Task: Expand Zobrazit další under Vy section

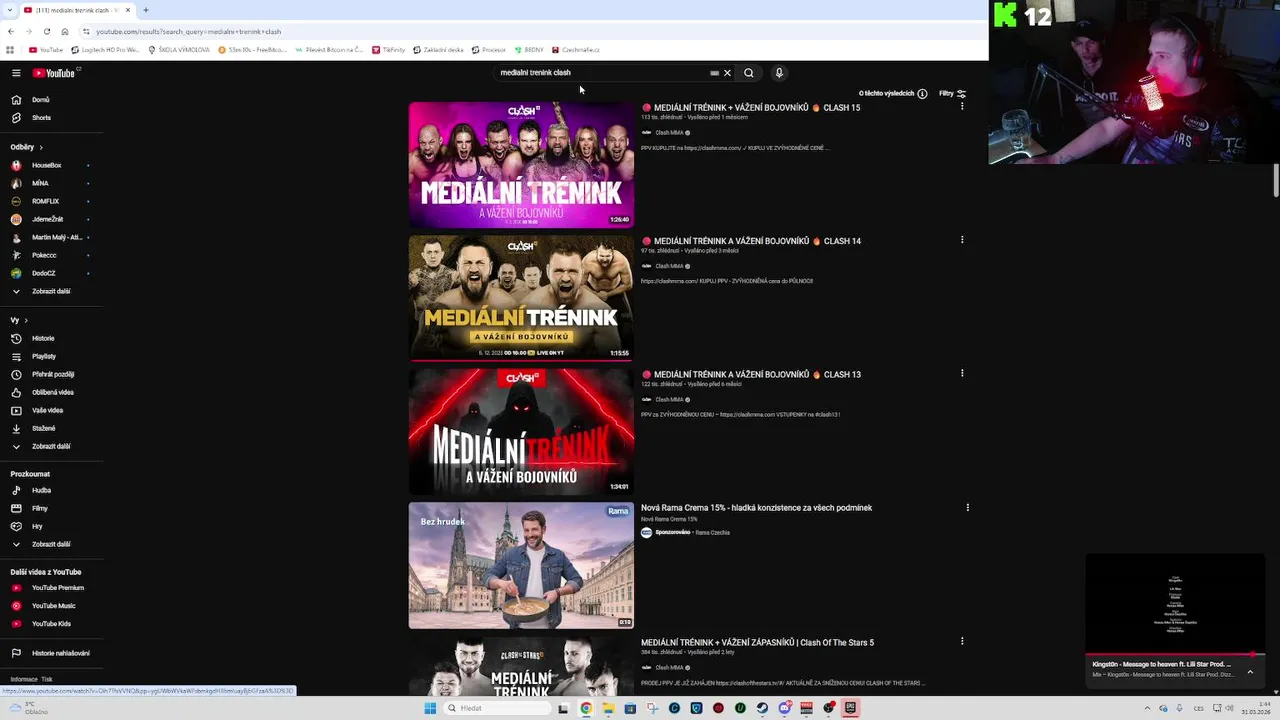Action: pos(50,446)
